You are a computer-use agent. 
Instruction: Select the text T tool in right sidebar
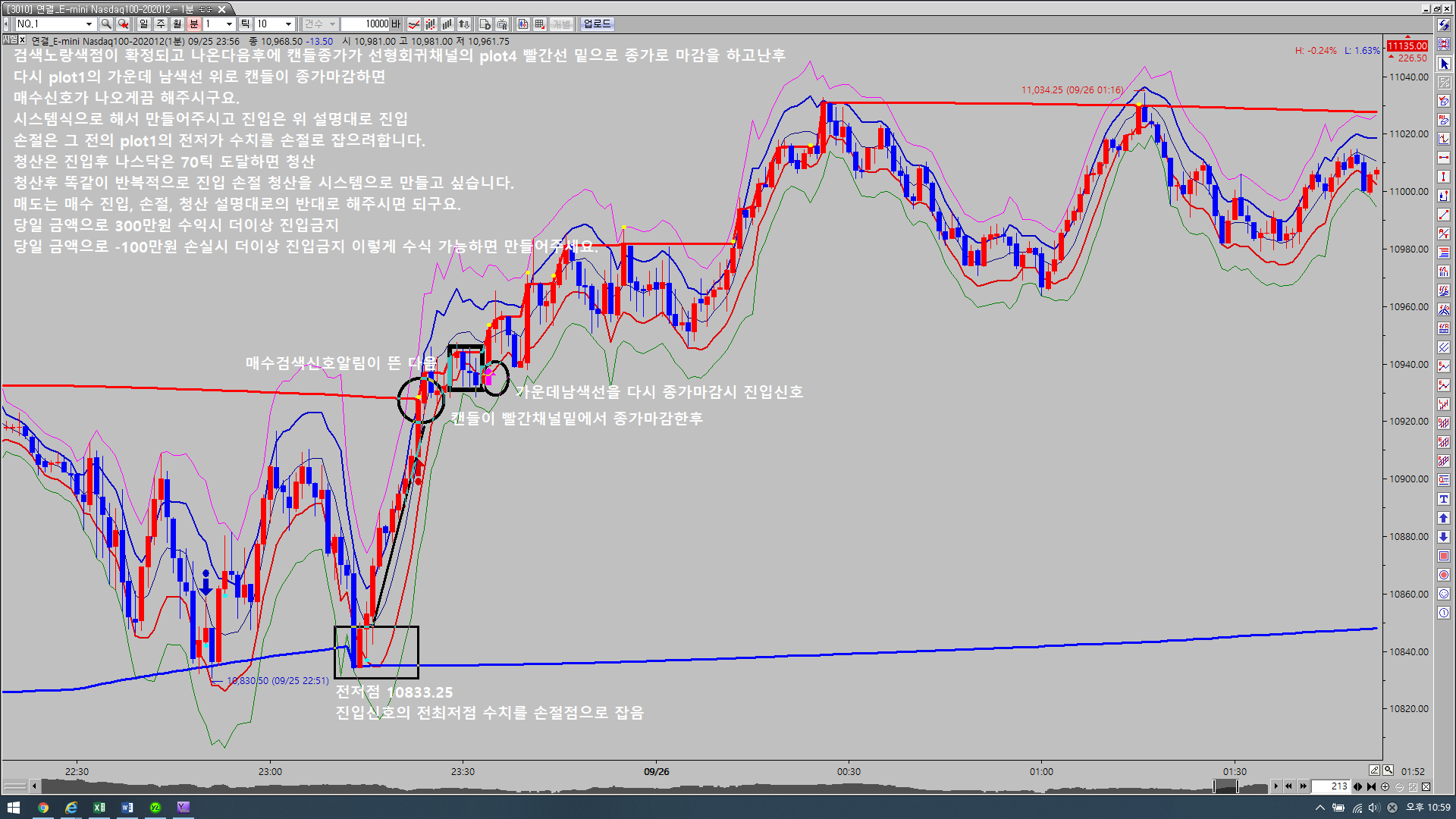tap(1444, 499)
